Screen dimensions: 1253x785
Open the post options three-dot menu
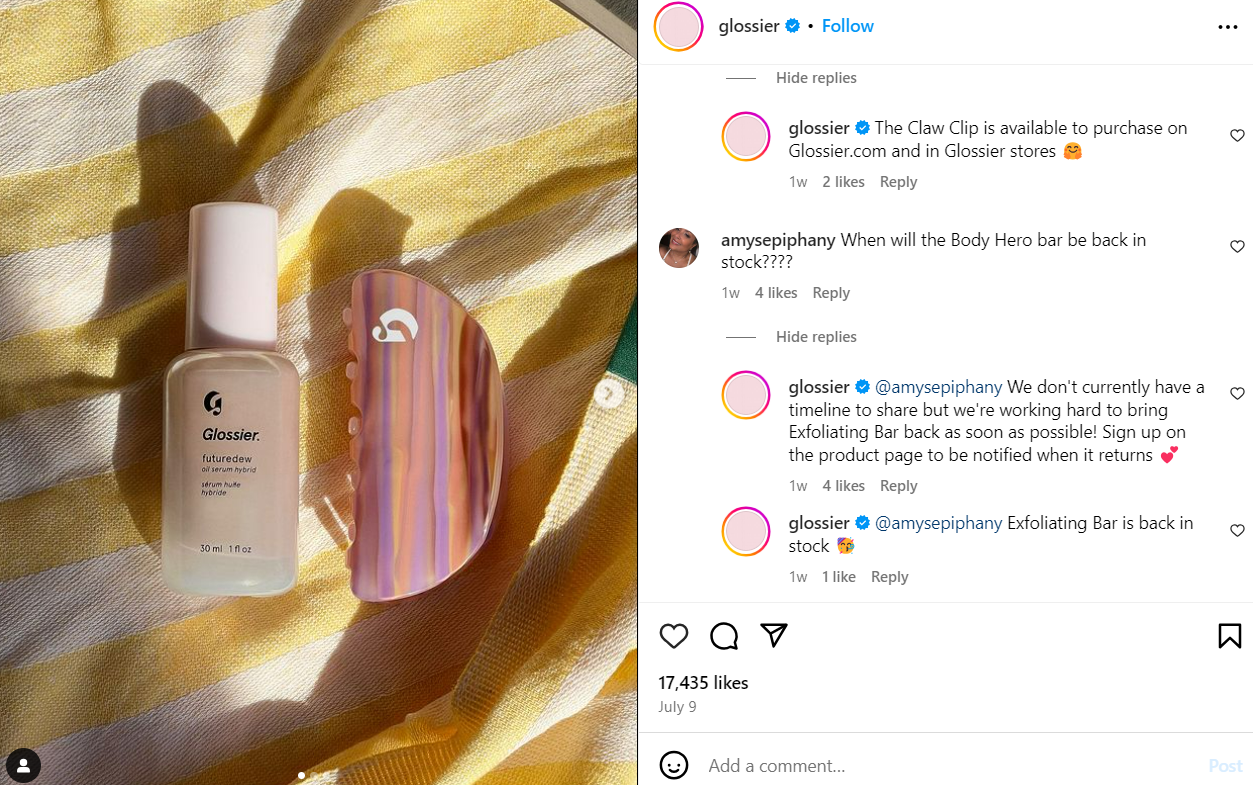[1227, 27]
